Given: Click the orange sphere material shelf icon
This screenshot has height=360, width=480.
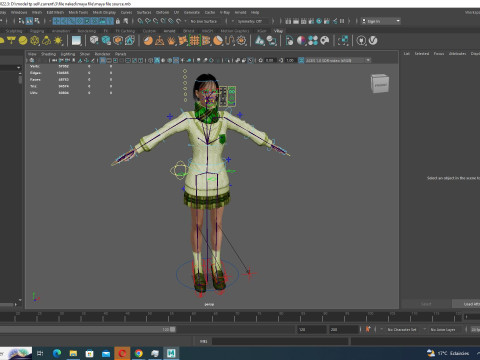Looking at the screenshot, I should coord(148,41).
